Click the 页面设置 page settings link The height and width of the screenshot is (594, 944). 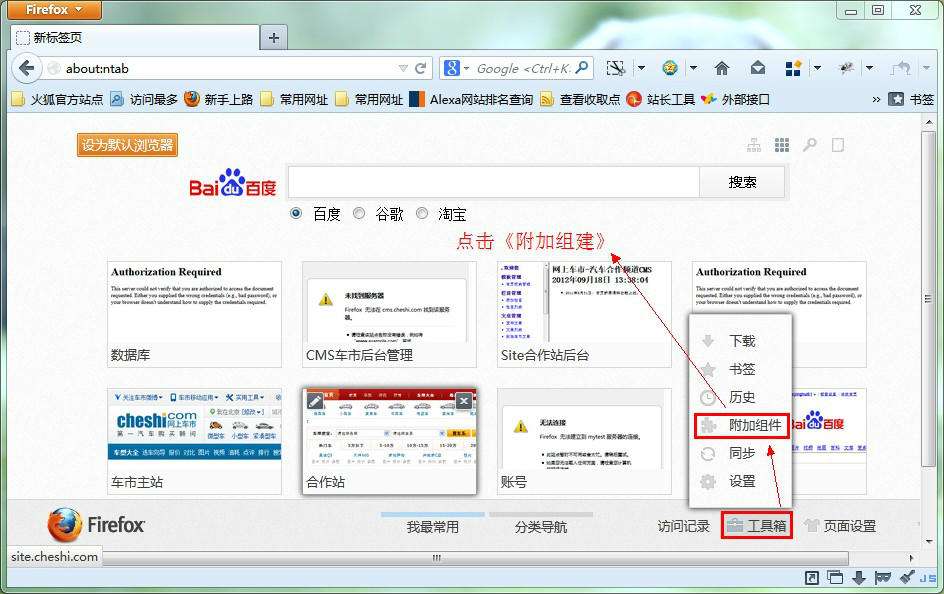click(840, 526)
